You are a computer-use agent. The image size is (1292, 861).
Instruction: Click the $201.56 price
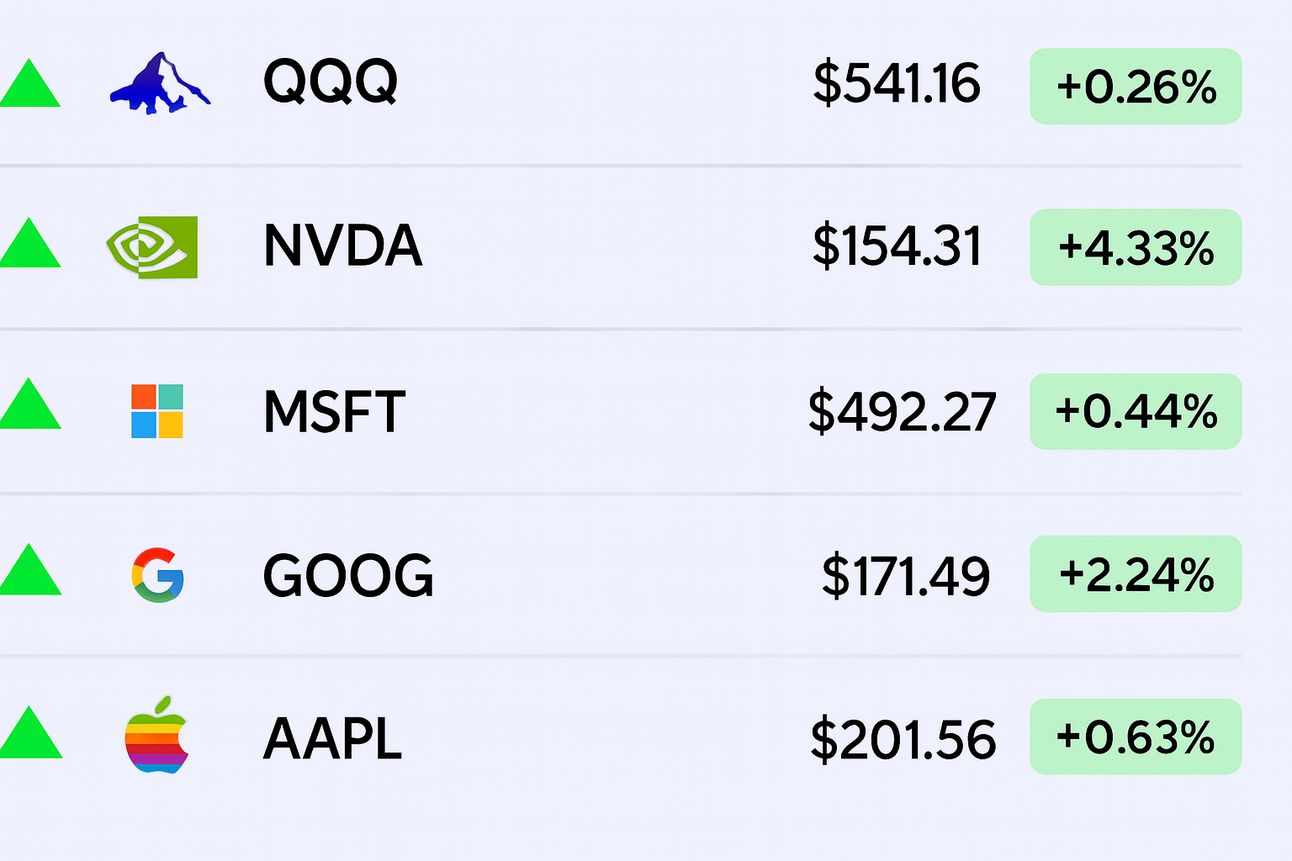tap(903, 740)
